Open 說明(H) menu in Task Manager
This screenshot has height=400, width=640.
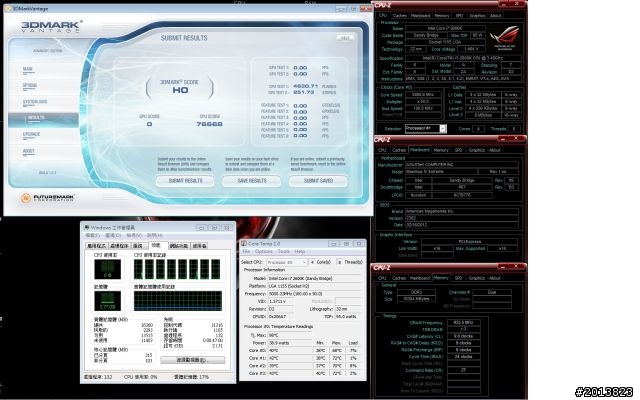pyautogui.click(x=155, y=236)
